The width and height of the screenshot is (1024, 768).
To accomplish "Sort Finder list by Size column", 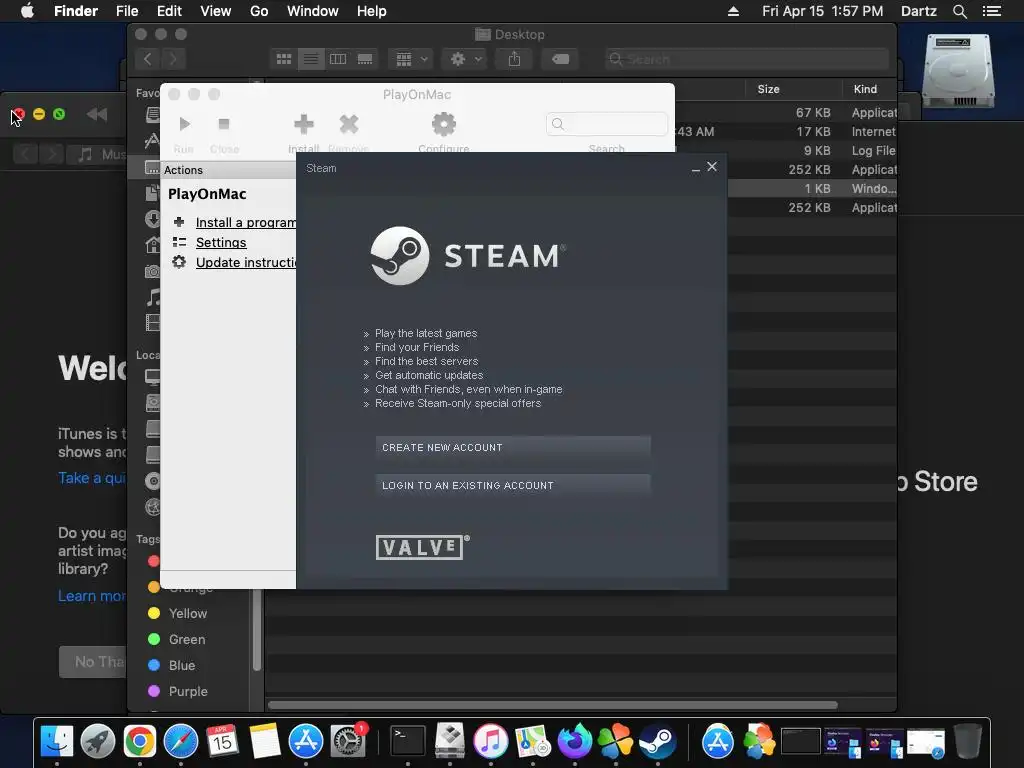I will (x=769, y=89).
